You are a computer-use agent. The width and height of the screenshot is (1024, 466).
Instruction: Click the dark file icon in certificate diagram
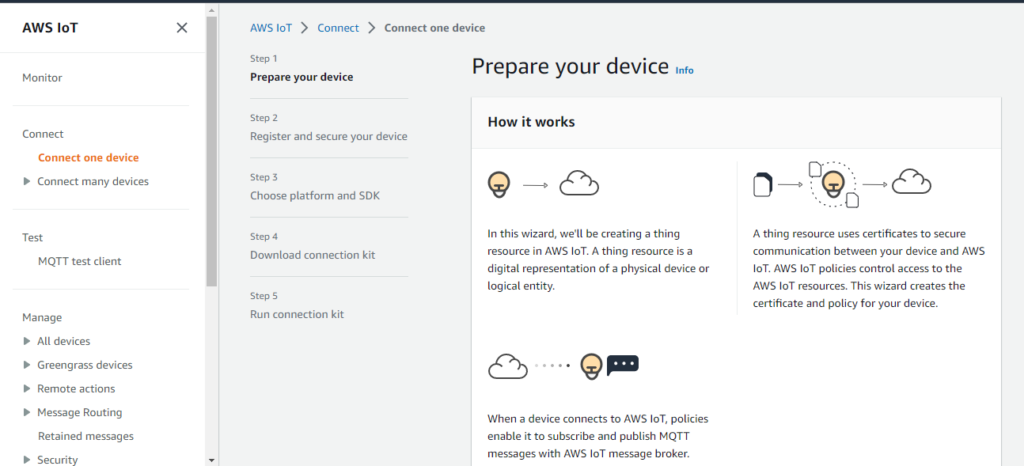point(763,184)
